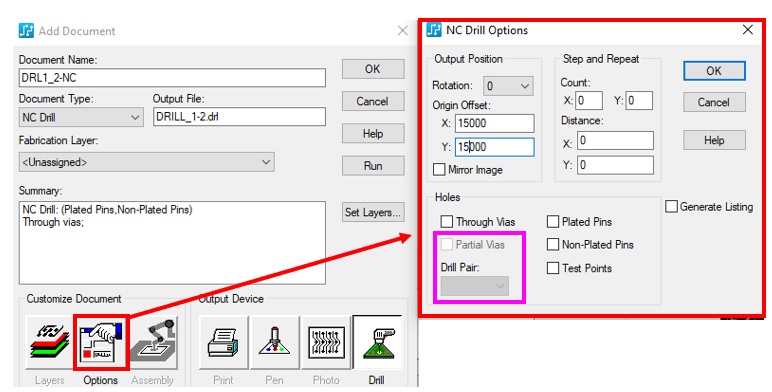Click the Output File text field
The height and width of the screenshot is (392, 772).
tap(239, 117)
